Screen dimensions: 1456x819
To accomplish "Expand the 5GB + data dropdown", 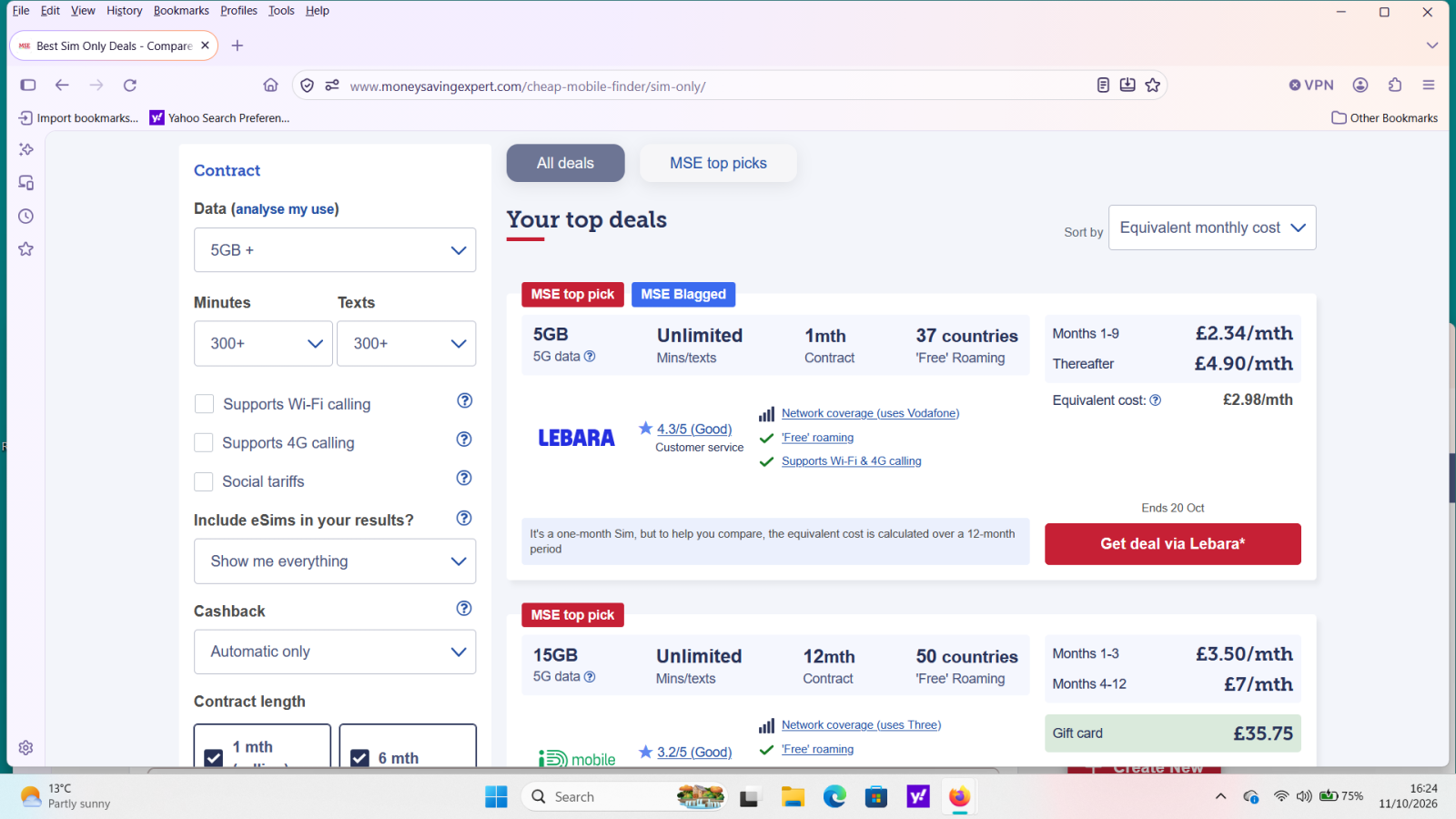I will [x=335, y=250].
